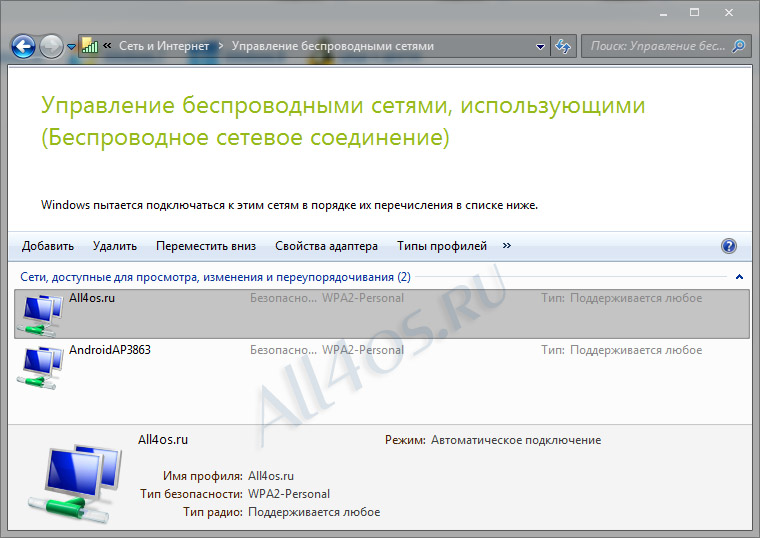The height and width of the screenshot is (538, 760).
Task: Go back with the blue Back arrow
Action: pos(23,47)
